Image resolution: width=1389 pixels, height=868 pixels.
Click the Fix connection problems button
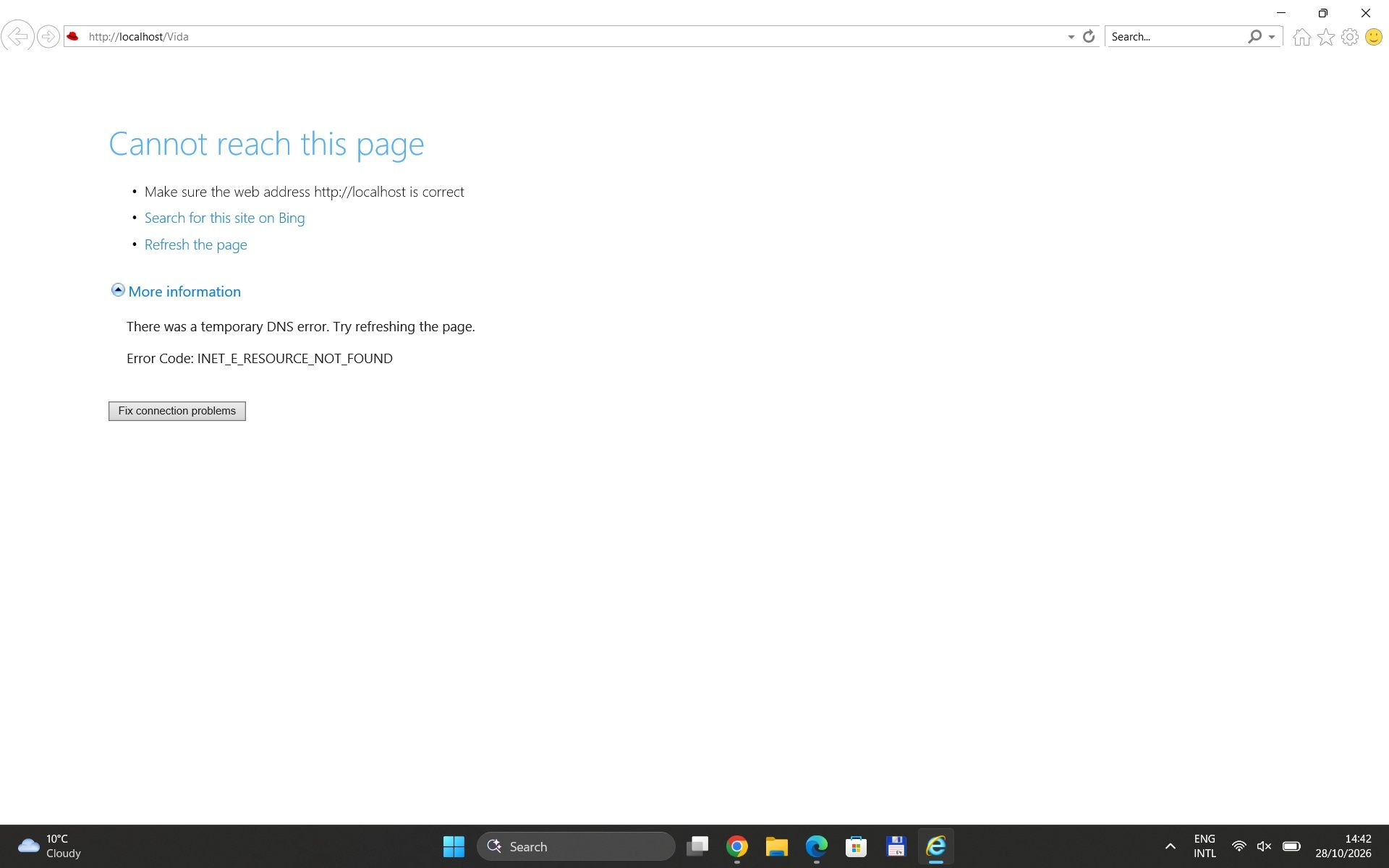coord(177,411)
